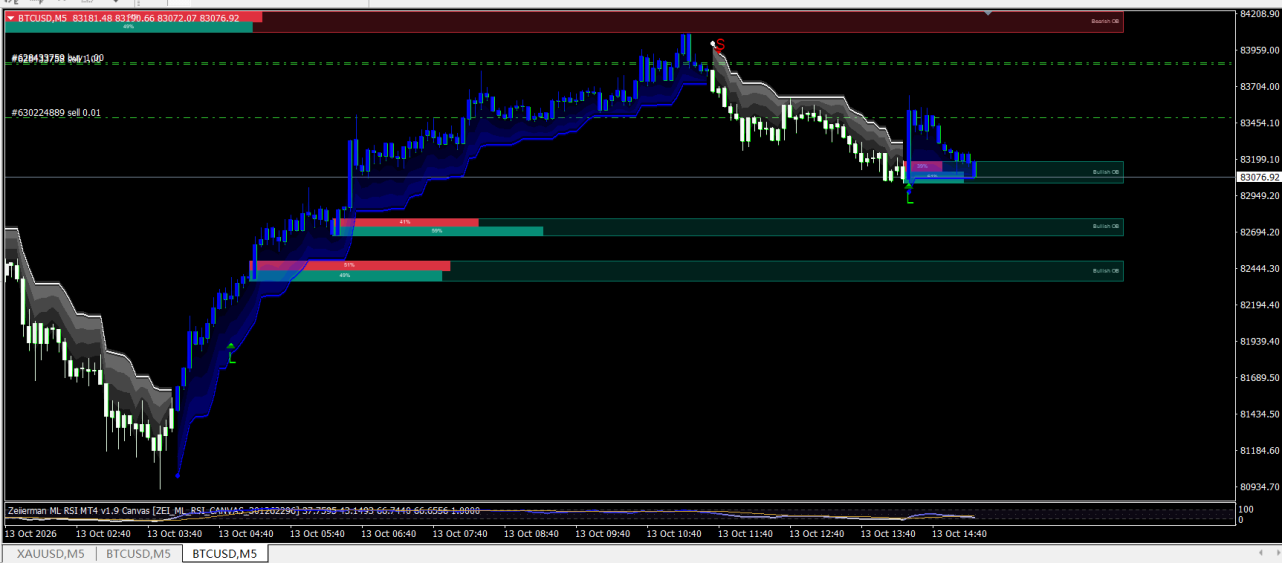Select the active BTCUSD,M5 chart tab
This screenshot has height=563, width=1282.
click(225, 553)
